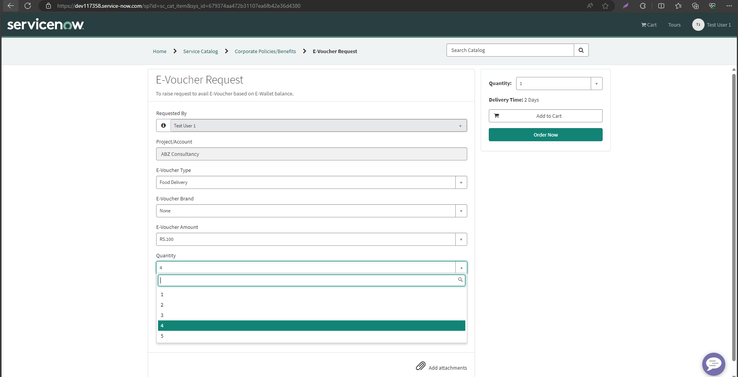Open Tours in the header
This screenshot has width=738, height=377.
(x=674, y=25)
